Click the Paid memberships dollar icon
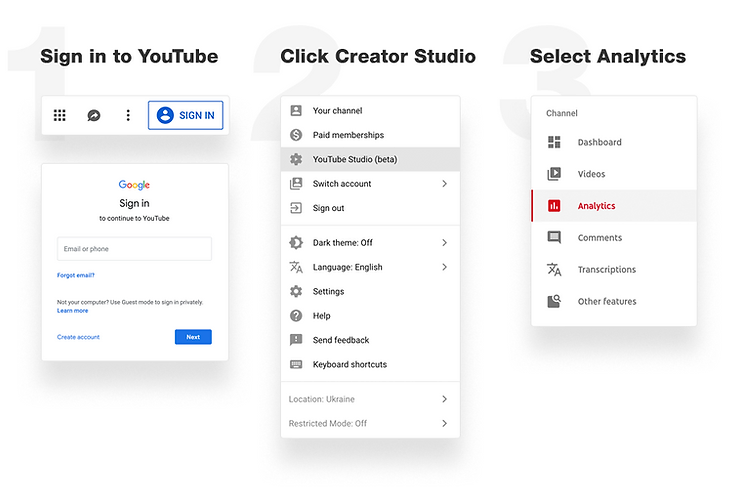The image size is (740, 504). pyautogui.click(x=296, y=135)
